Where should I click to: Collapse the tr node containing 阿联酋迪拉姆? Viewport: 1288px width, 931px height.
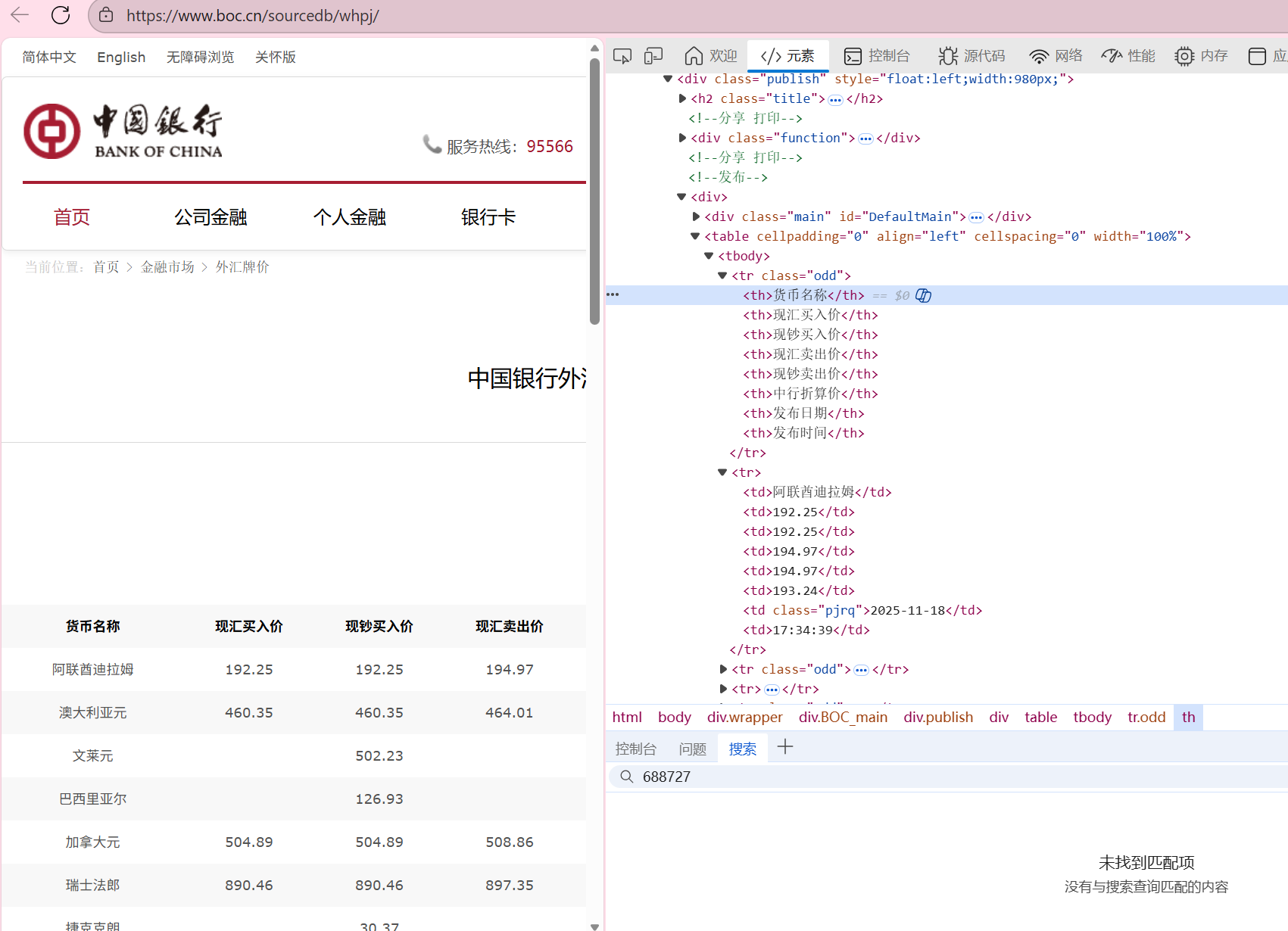[x=722, y=472]
